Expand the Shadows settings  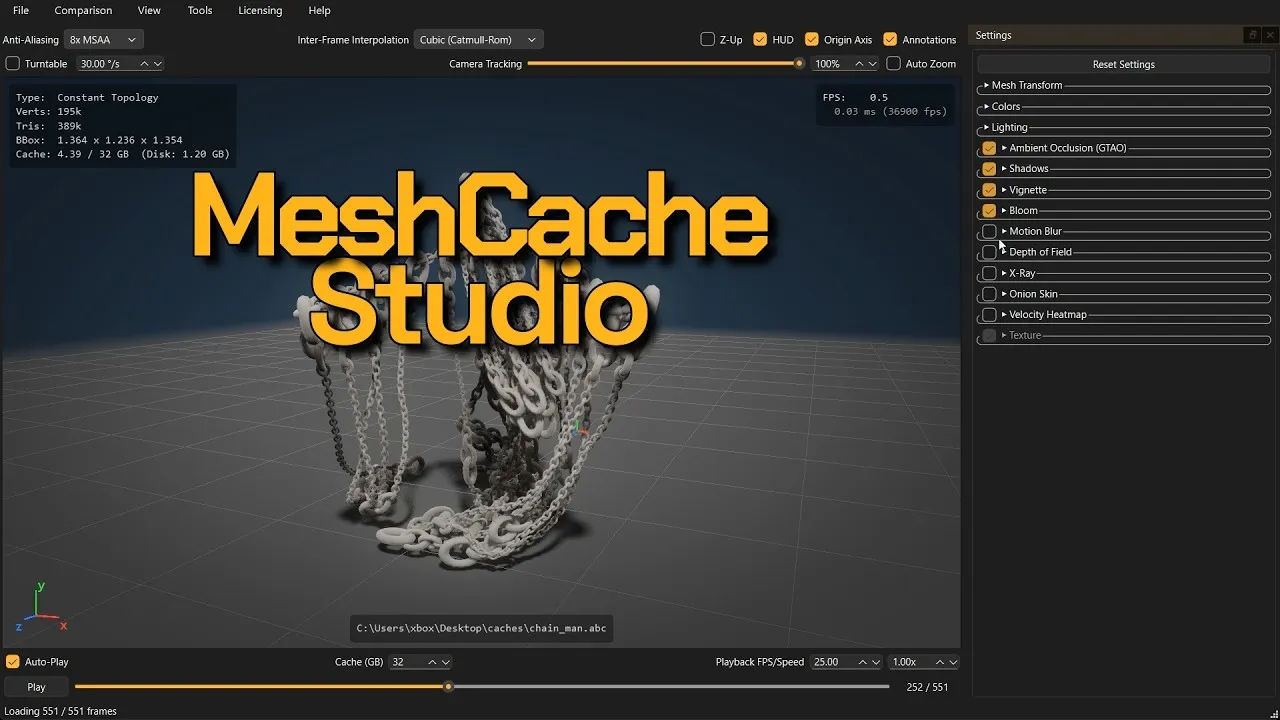1004,169
